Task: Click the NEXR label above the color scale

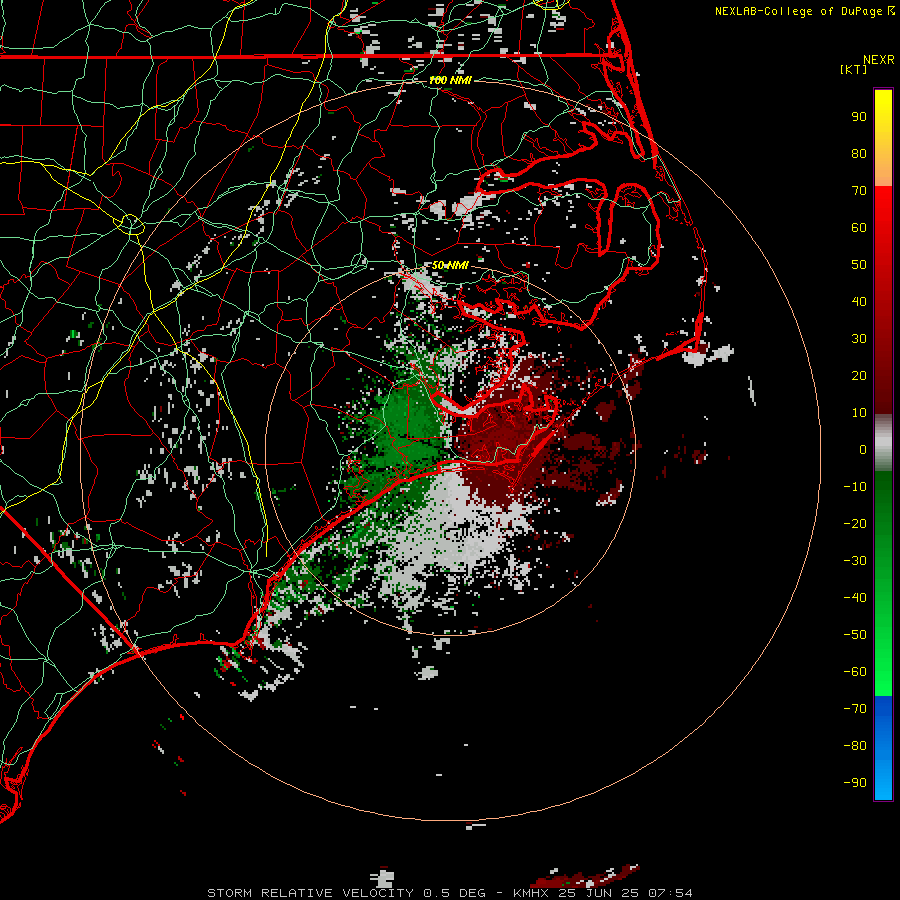Action: click(879, 60)
